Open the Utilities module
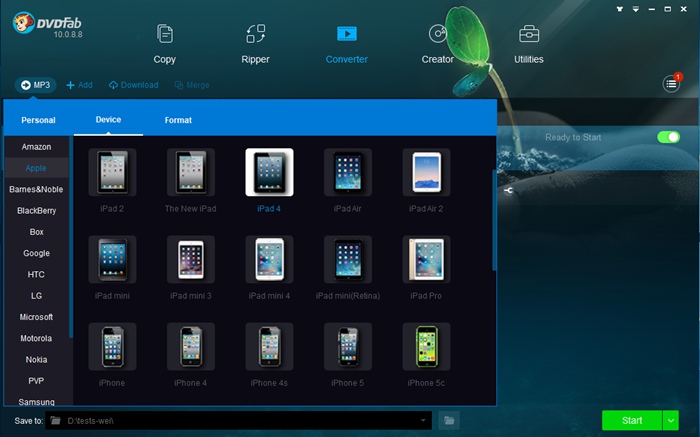 [529, 44]
